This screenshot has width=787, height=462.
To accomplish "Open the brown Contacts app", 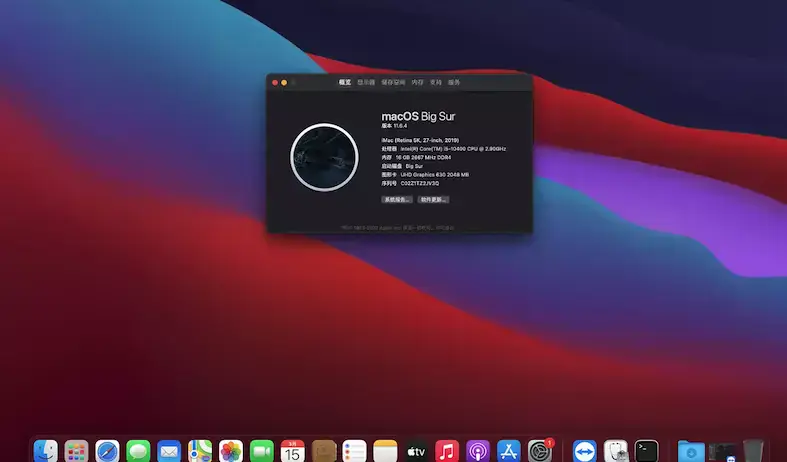I will [324, 451].
